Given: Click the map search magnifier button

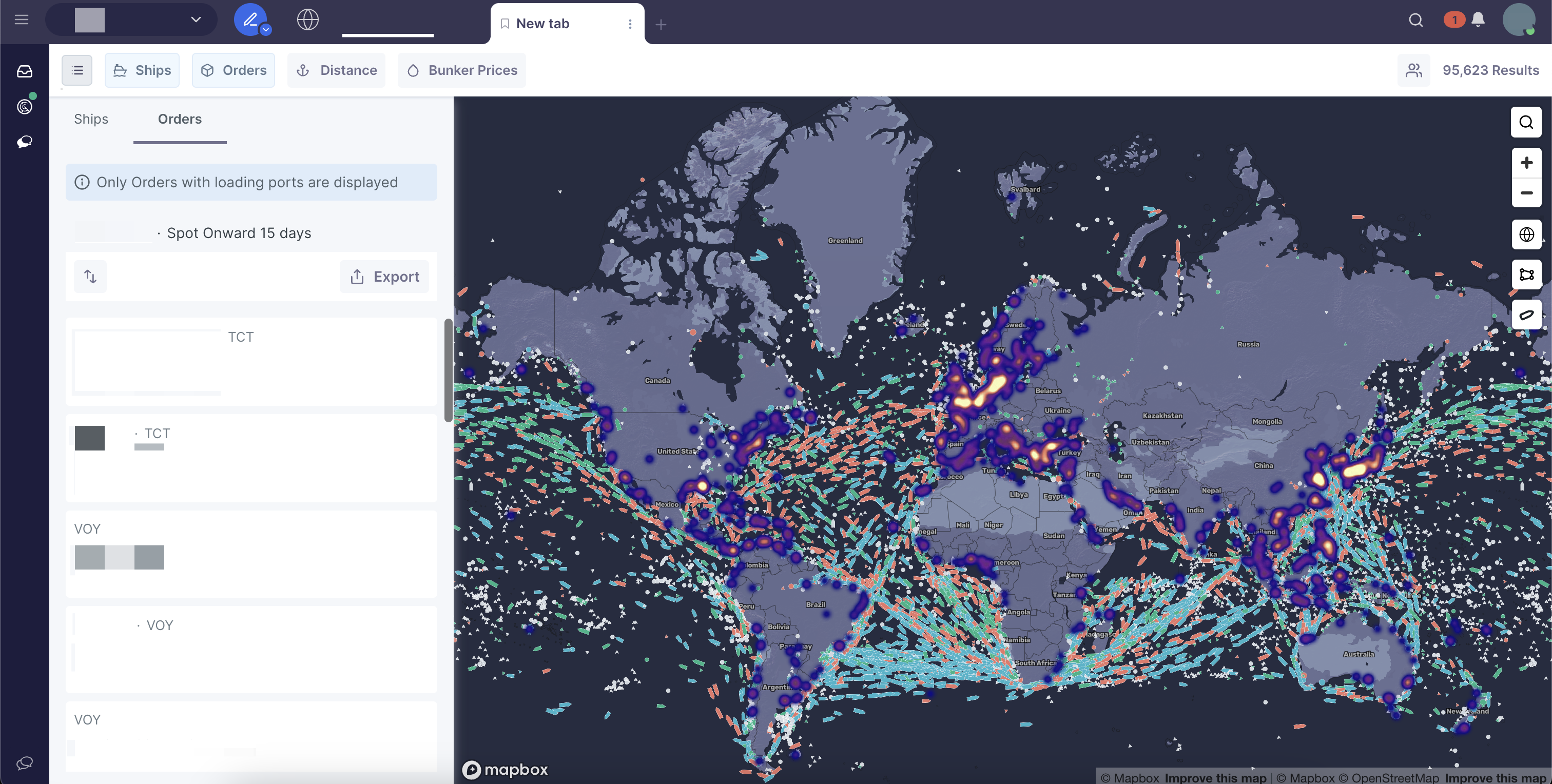Looking at the screenshot, I should pyautogui.click(x=1525, y=122).
